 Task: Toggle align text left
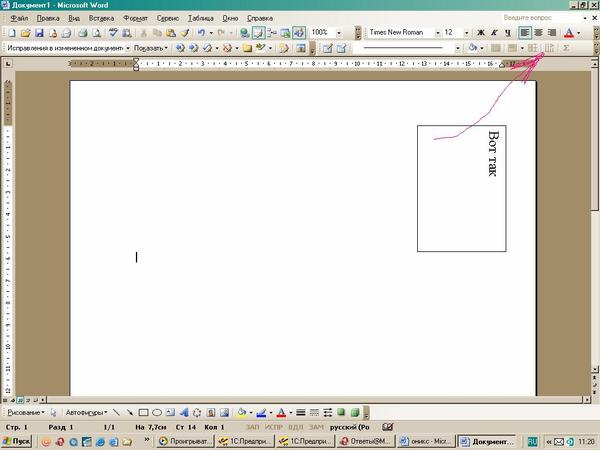(x=525, y=33)
